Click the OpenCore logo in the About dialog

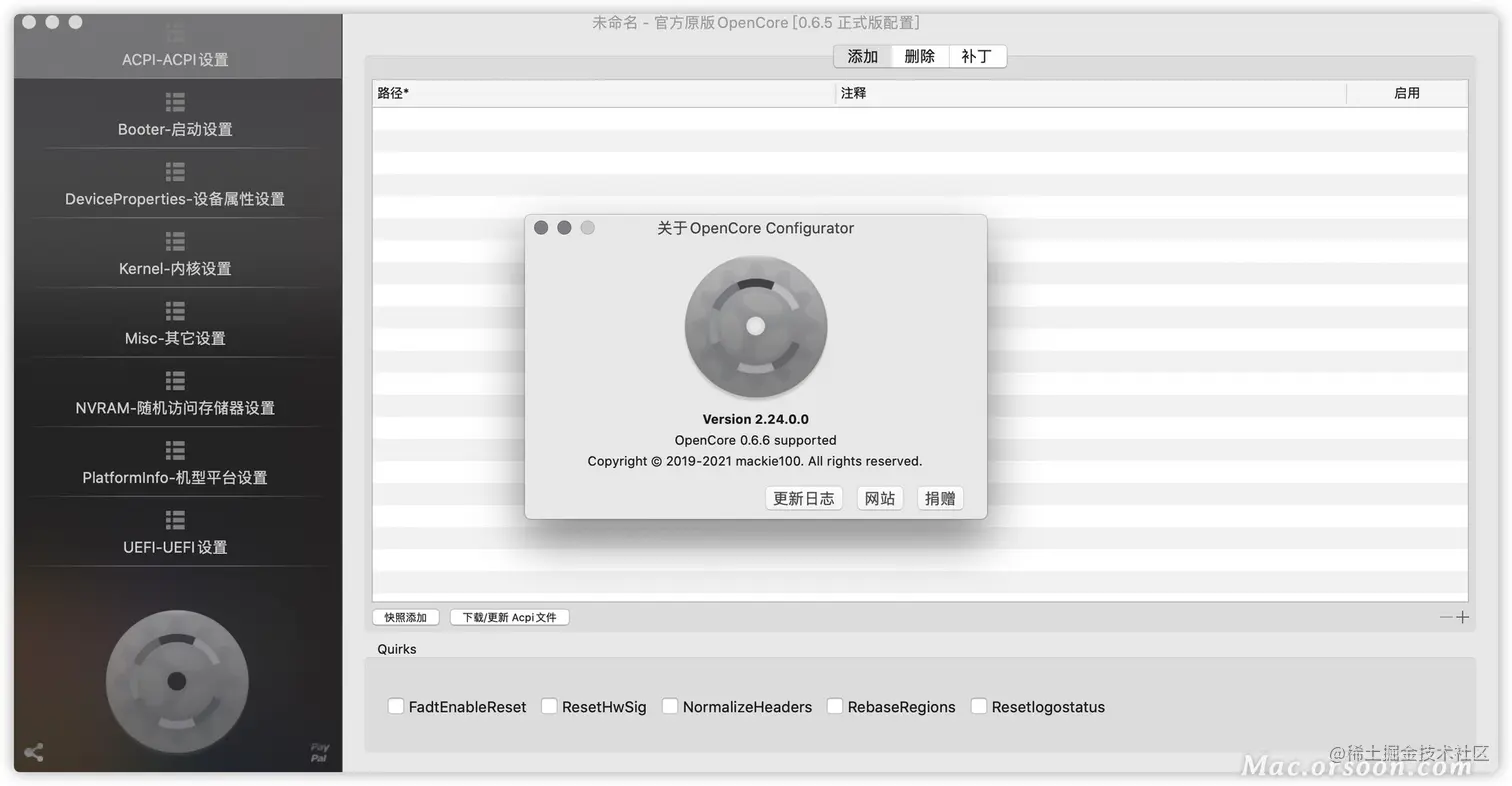click(x=756, y=326)
